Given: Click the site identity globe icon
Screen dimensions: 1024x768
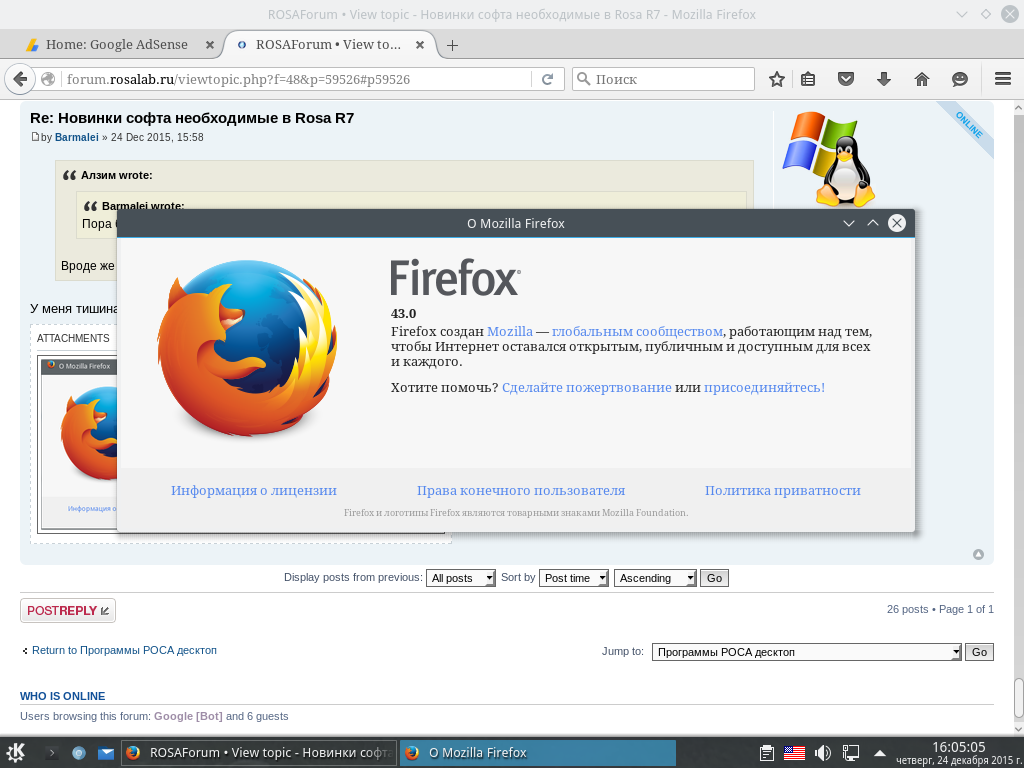Looking at the screenshot, I should (48, 79).
